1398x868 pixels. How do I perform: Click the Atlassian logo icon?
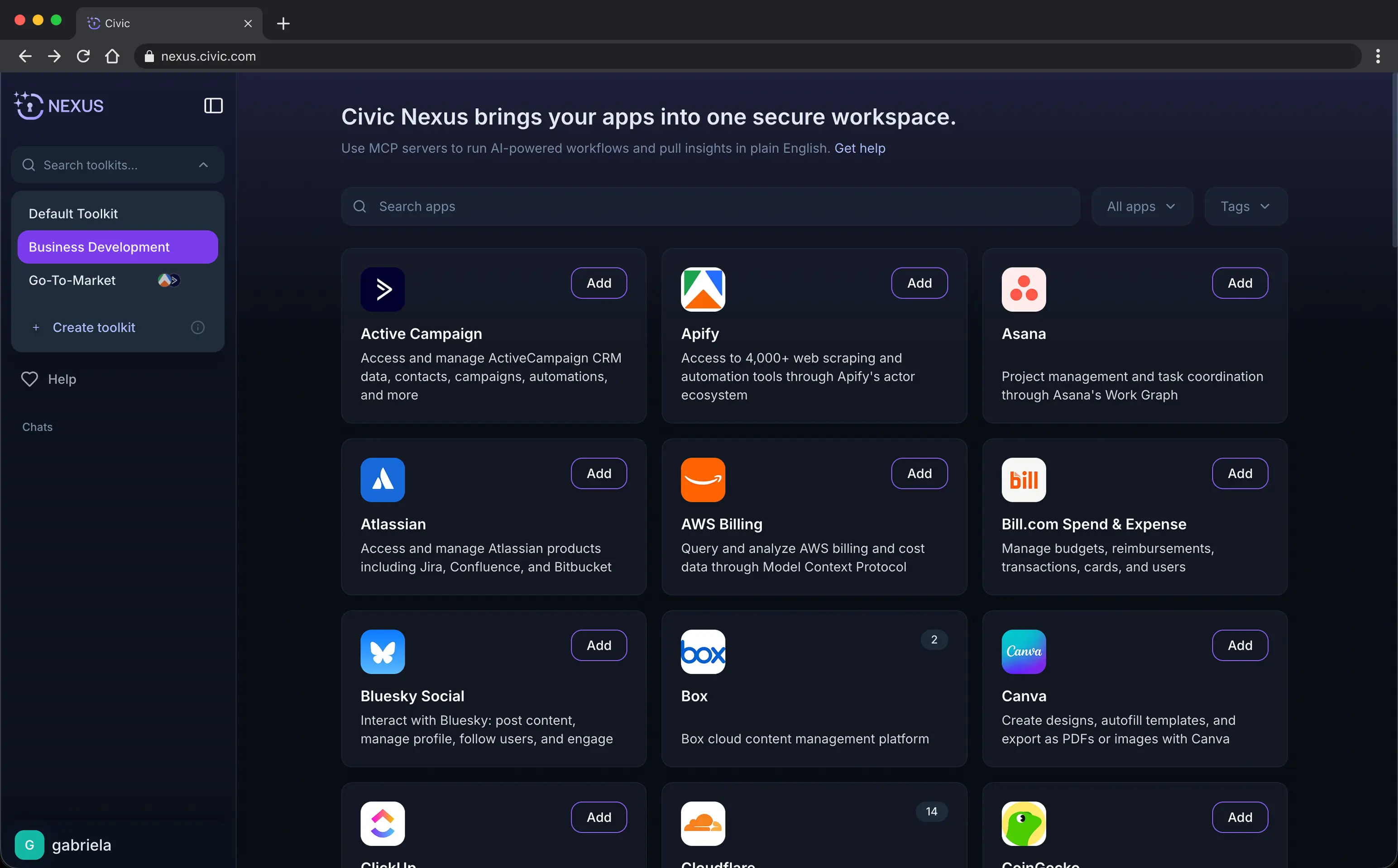click(383, 480)
